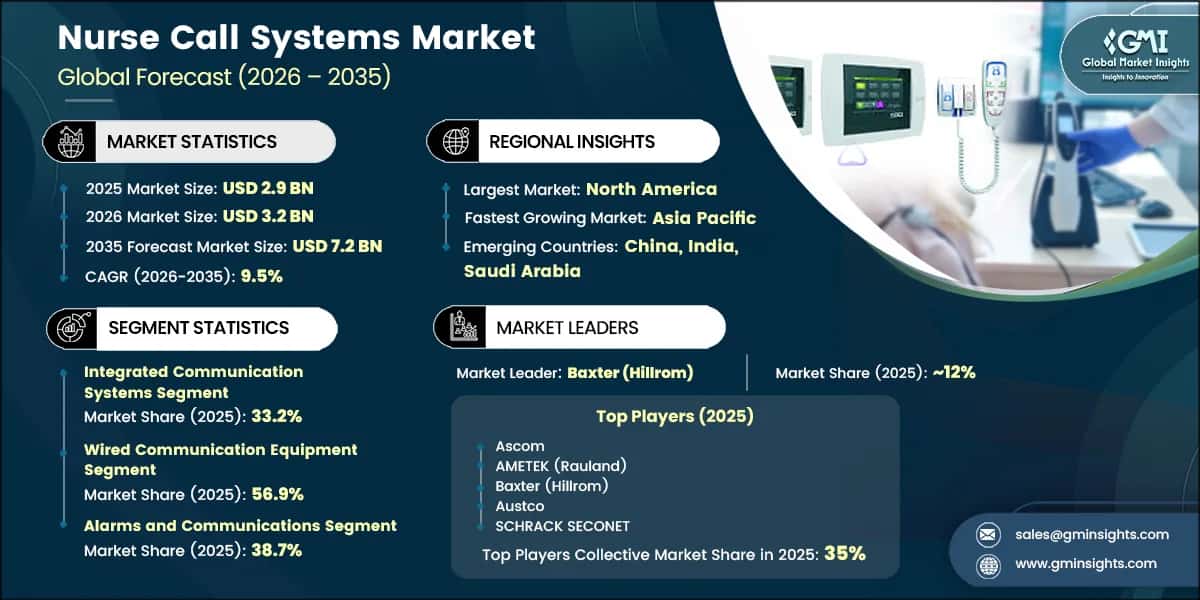Image resolution: width=1200 pixels, height=600 pixels.
Task: Click the Top Players Collective Market Share 35% line
Action: pos(674,553)
